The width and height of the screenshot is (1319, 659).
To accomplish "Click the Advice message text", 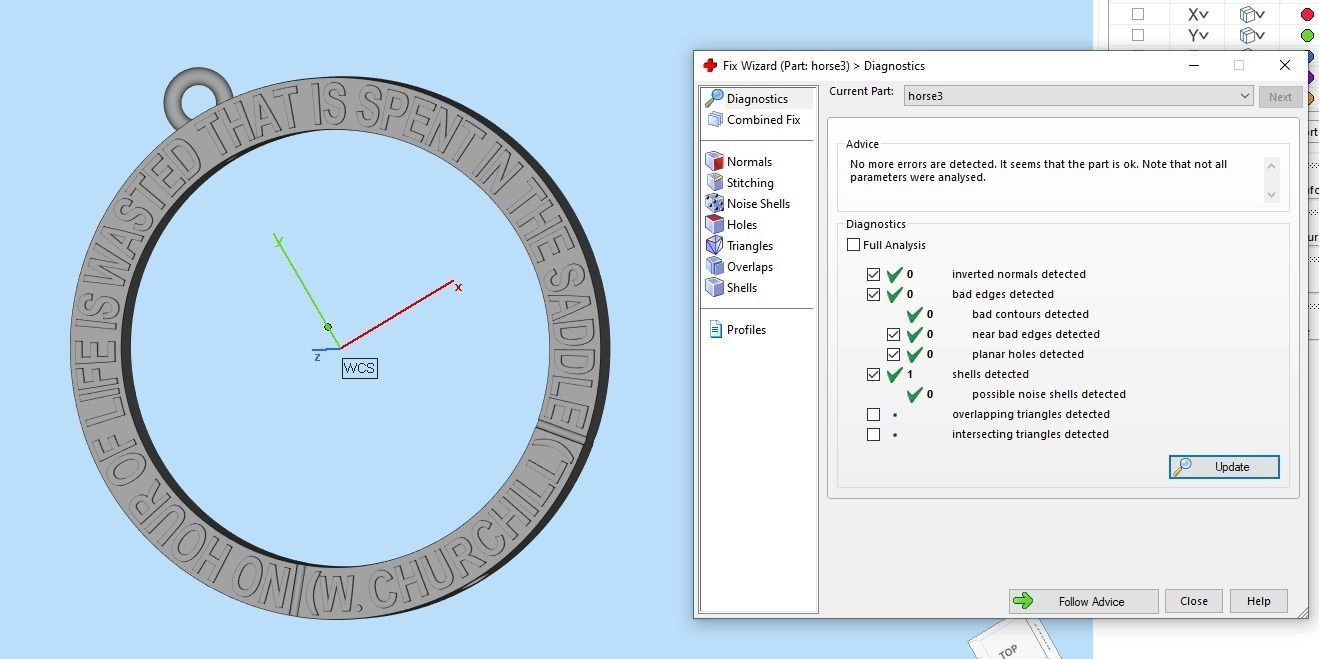I will click(x=1038, y=171).
